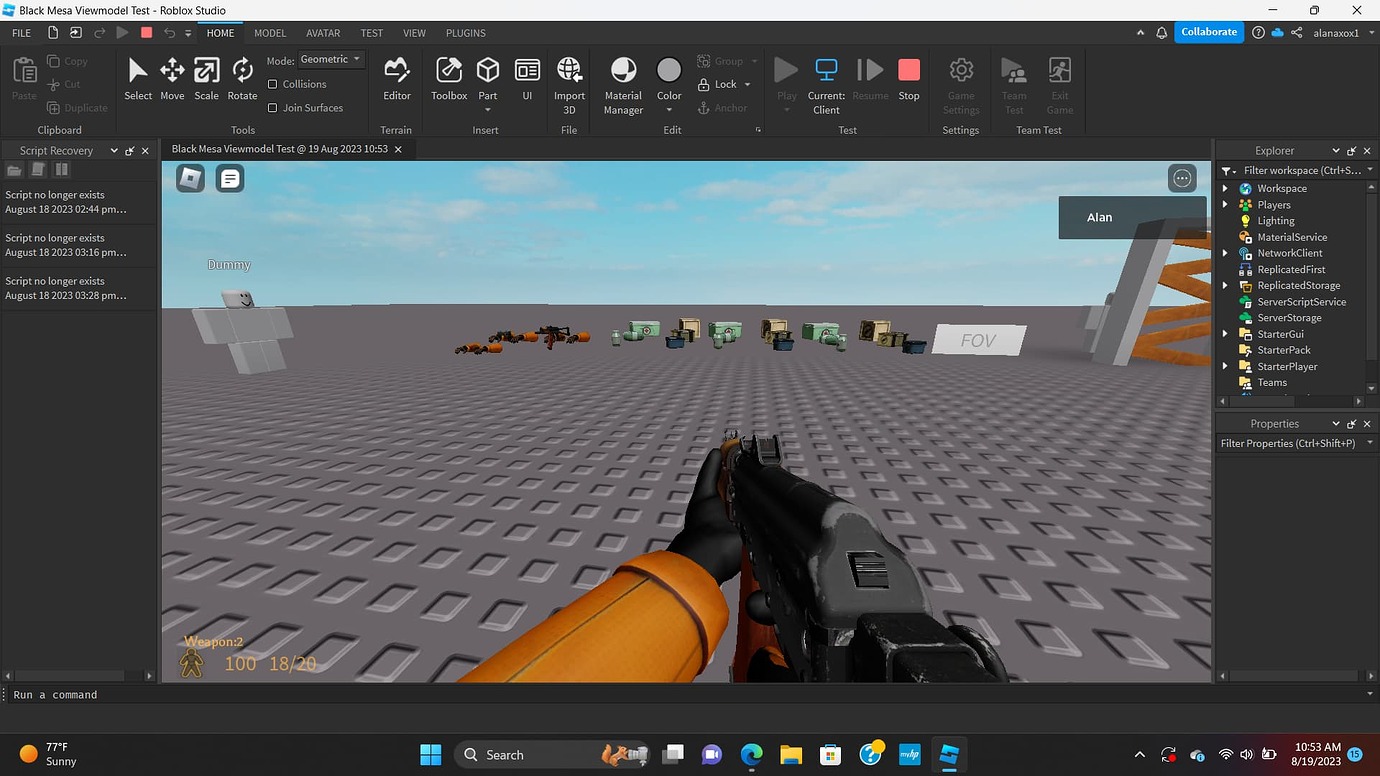Activate the Scale tool
The height and width of the screenshot is (776, 1380).
point(206,75)
